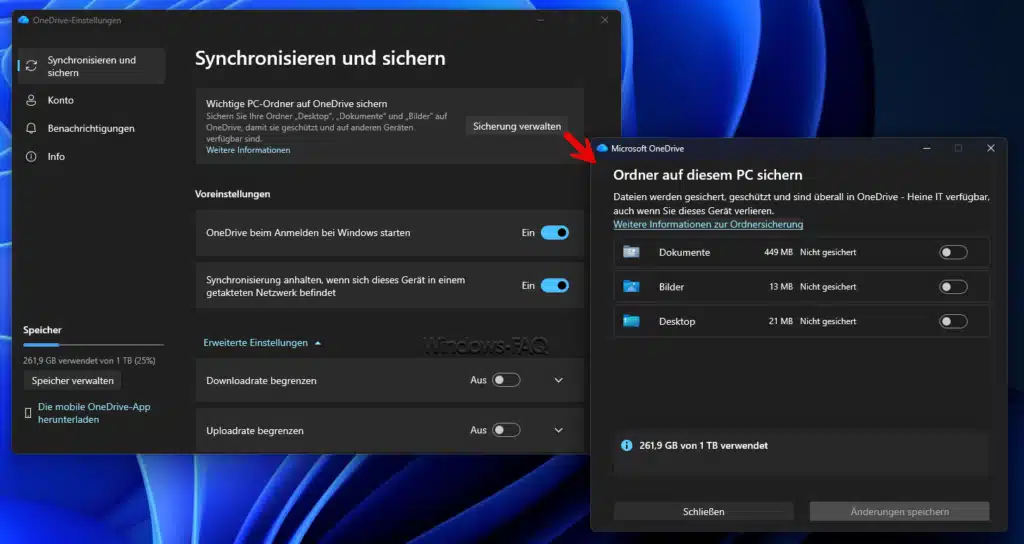Open Die mobile OneDrive-App herunterladen link
This screenshot has width=1024, height=544.
click(x=94, y=413)
